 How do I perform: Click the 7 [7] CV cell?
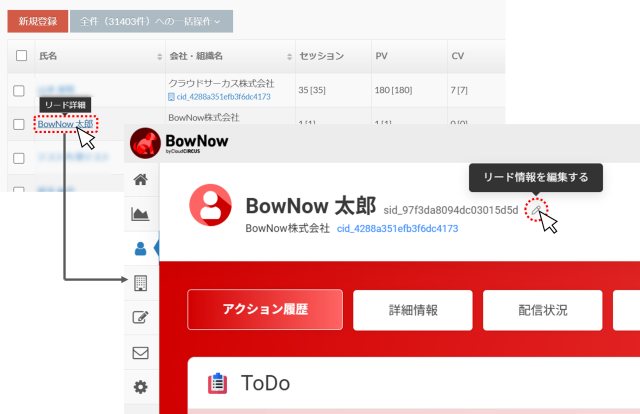tap(459, 90)
